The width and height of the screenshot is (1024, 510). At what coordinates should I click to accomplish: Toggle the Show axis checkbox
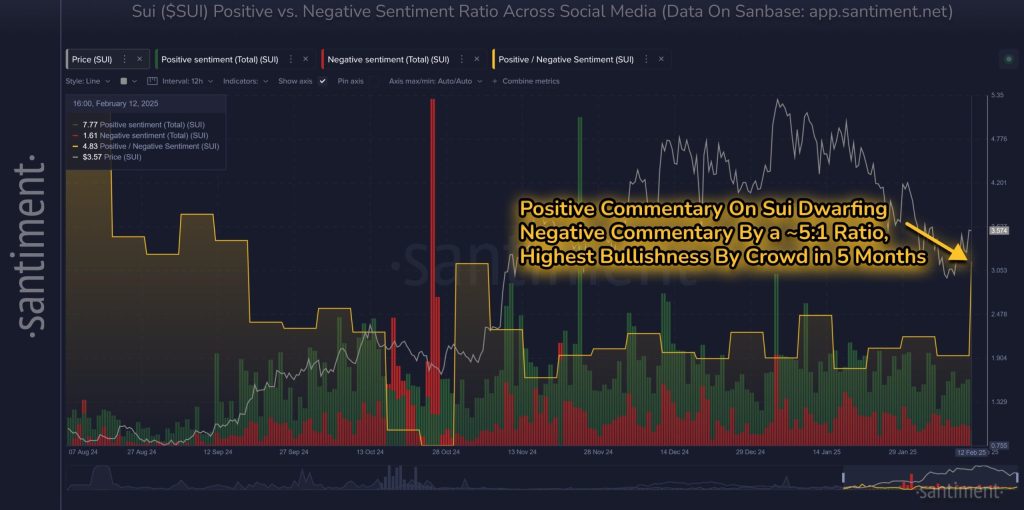coord(322,81)
